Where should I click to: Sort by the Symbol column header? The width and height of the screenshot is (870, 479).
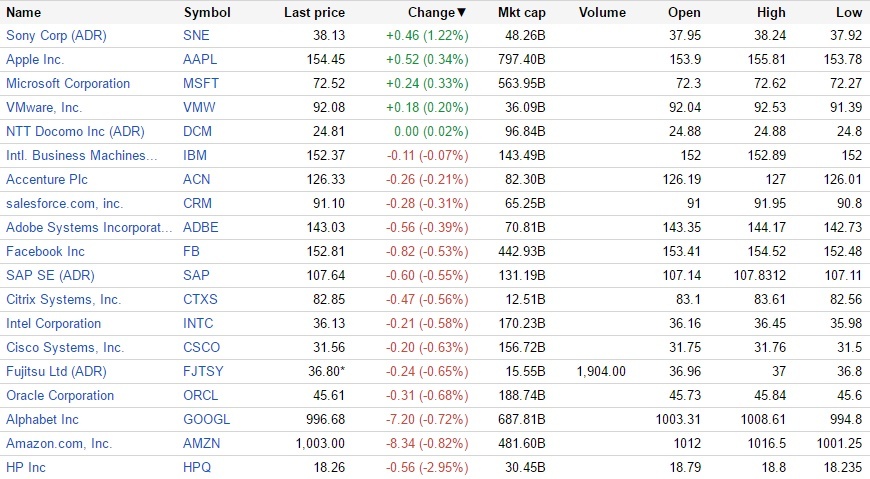tap(207, 13)
